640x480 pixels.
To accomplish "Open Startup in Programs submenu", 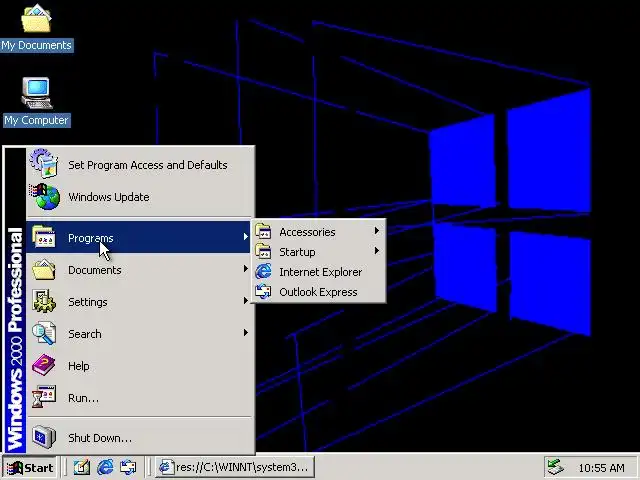I will (318, 251).
